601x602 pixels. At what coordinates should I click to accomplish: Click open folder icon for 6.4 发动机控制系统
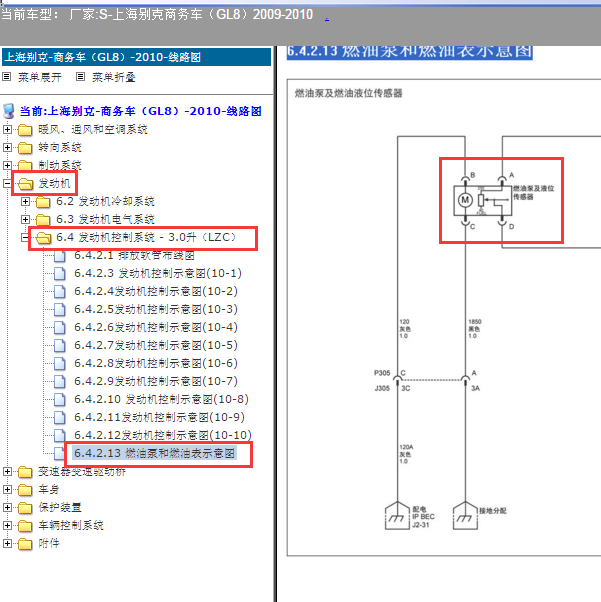tap(43, 238)
